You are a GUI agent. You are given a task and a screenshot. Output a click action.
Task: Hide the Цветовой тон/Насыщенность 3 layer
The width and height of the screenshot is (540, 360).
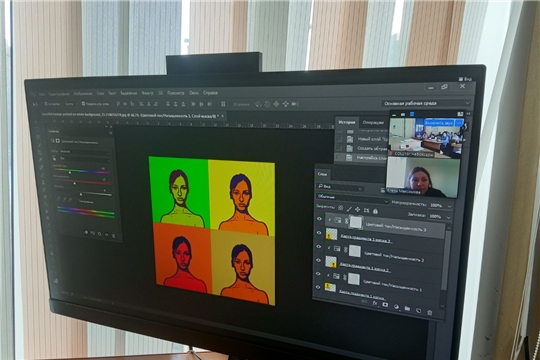click(x=319, y=219)
